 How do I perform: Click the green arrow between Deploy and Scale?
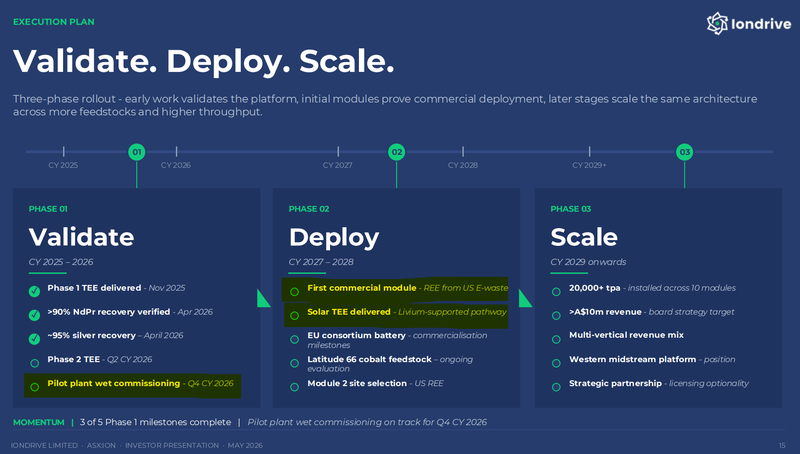coord(525,298)
